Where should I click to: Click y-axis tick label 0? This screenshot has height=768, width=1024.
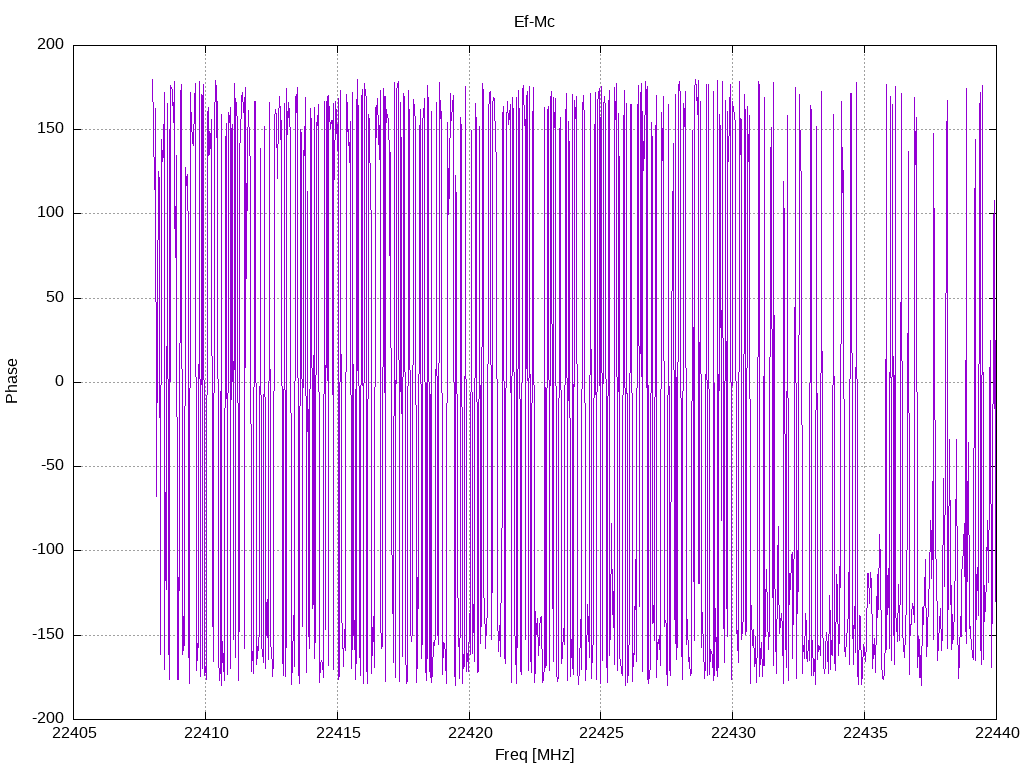coord(60,381)
